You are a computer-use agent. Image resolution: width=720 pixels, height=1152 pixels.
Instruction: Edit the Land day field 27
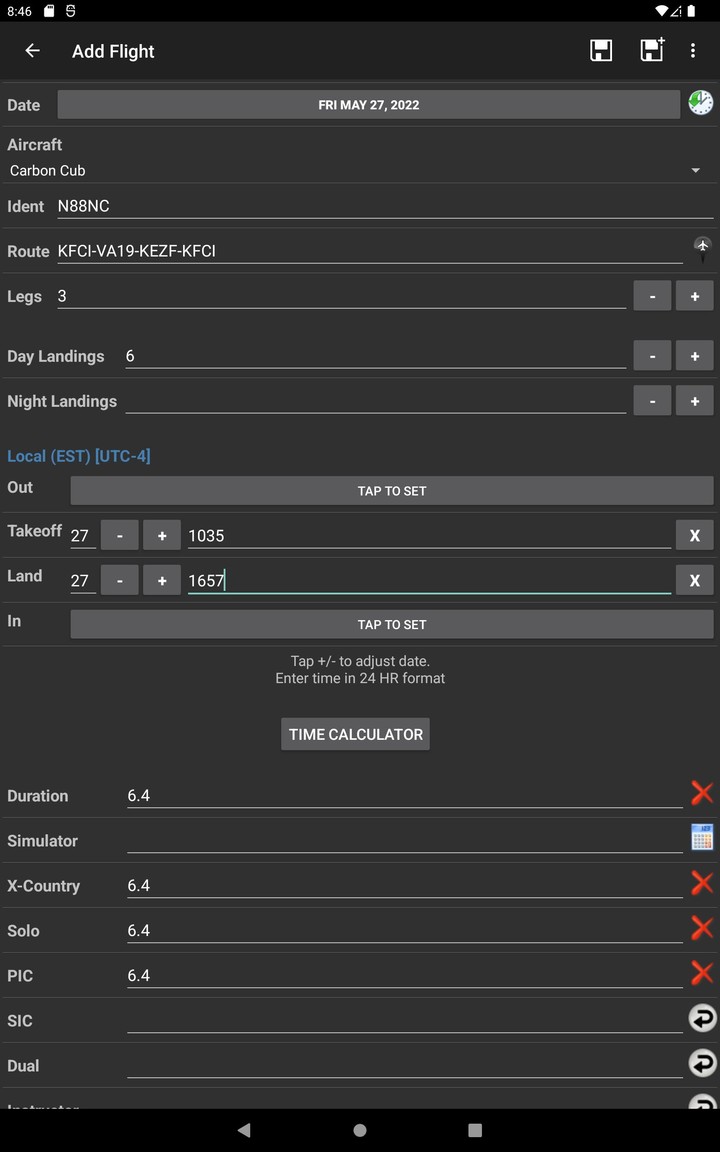tap(83, 580)
